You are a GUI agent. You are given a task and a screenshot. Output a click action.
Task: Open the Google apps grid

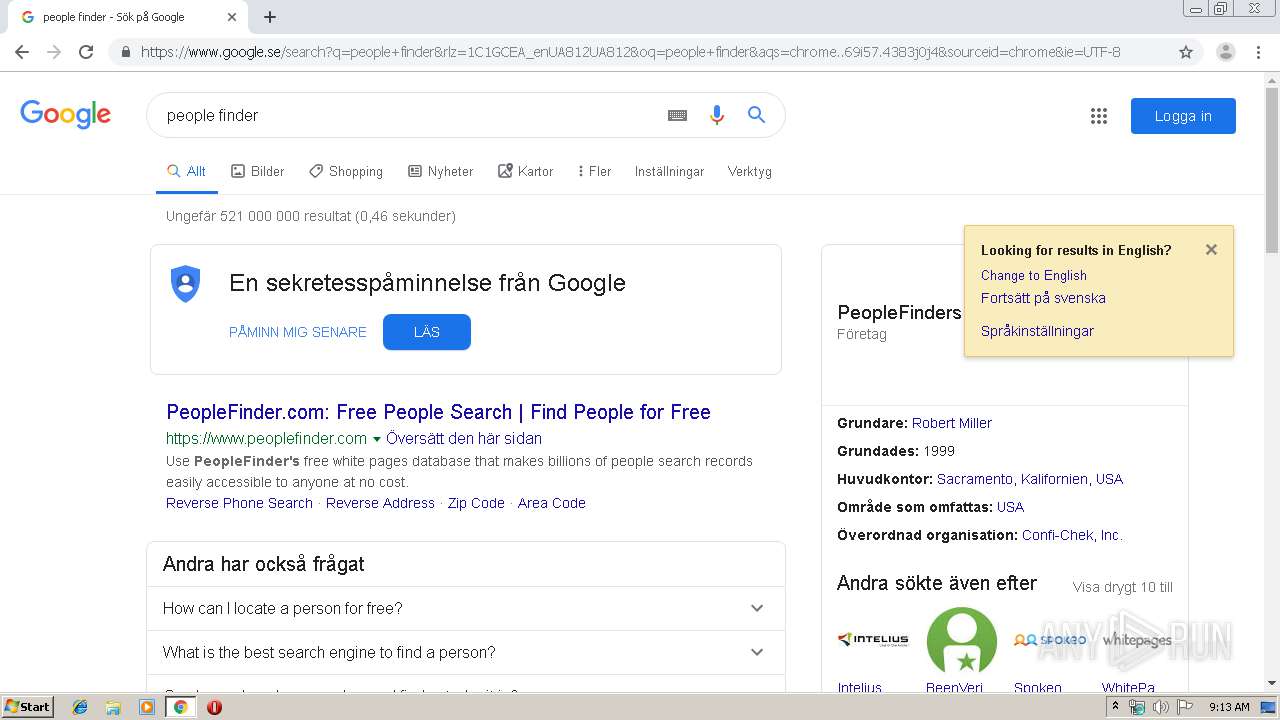[x=1099, y=116]
